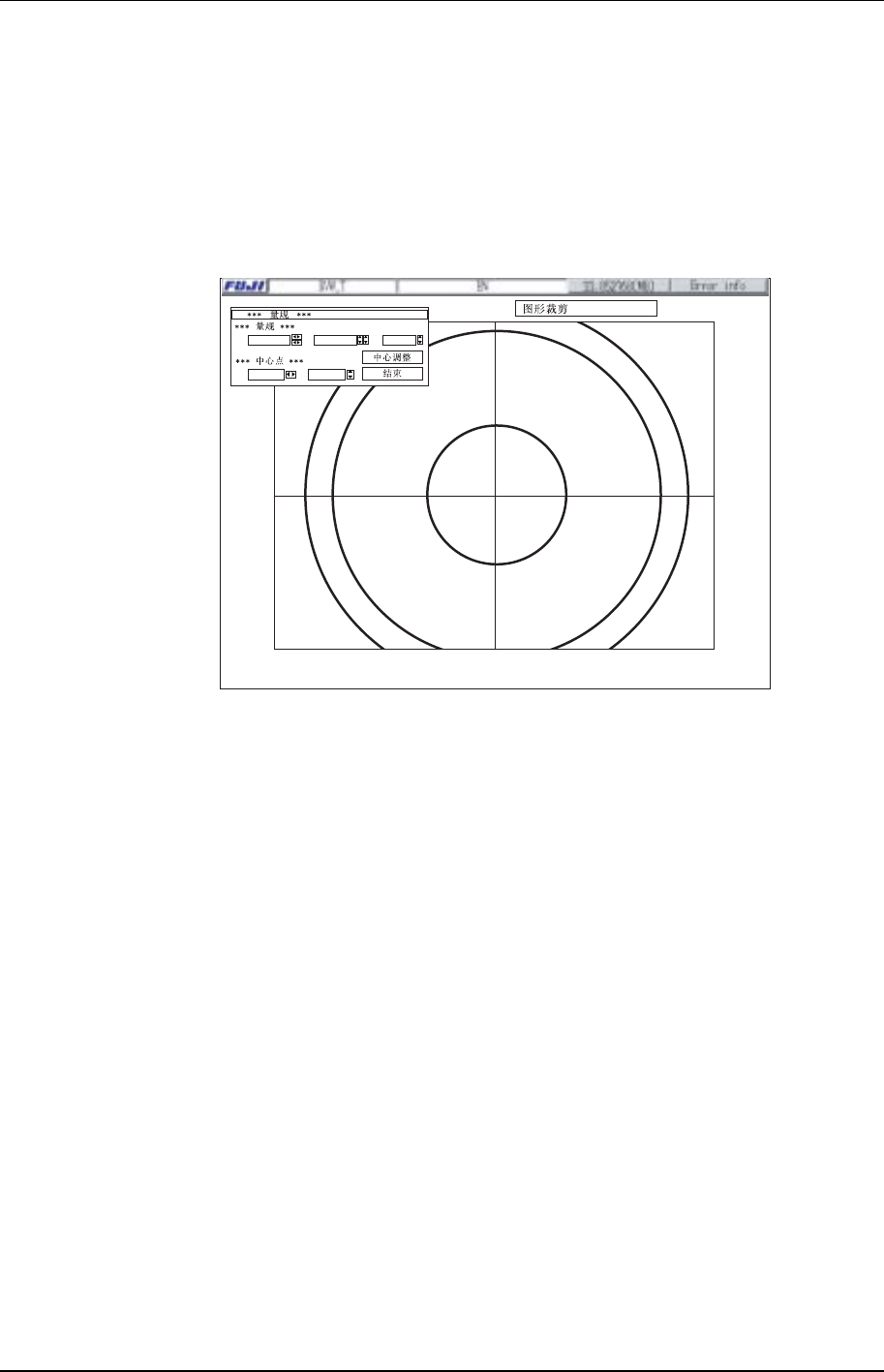This screenshot has height=1372, width=884.
Task: Click the up-down stepper beside third 量规 field
Action: point(420,340)
